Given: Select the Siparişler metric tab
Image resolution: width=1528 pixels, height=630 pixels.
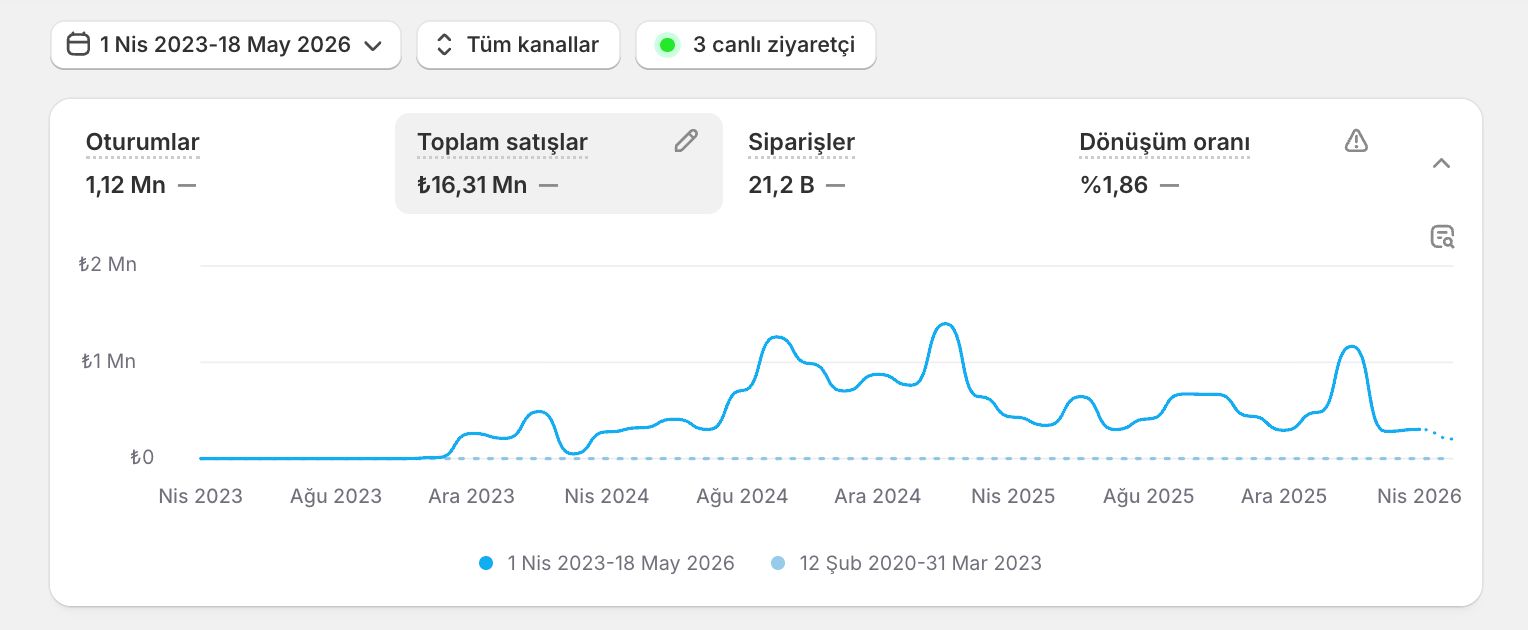Looking at the screenshot, I should [889, 163].
